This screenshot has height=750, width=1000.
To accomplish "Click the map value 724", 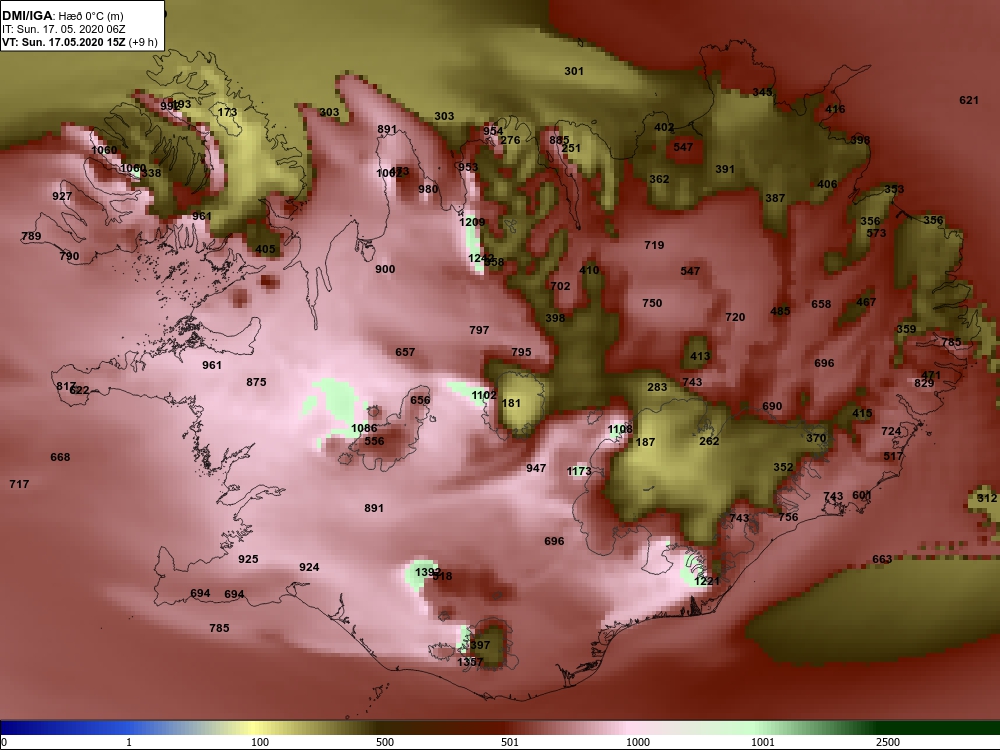I will click(891, 430).
